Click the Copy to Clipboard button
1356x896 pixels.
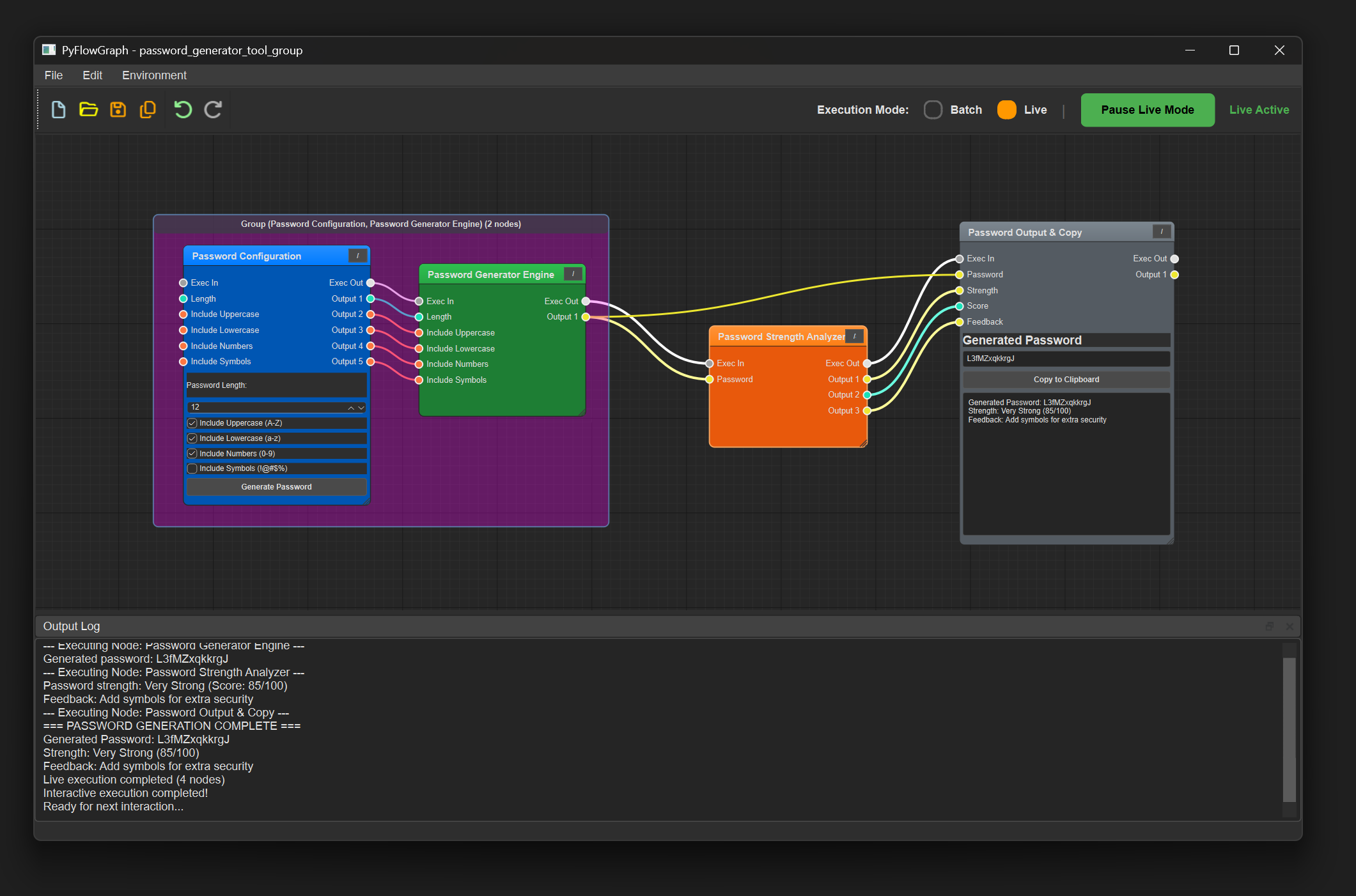pos(1066,380)
